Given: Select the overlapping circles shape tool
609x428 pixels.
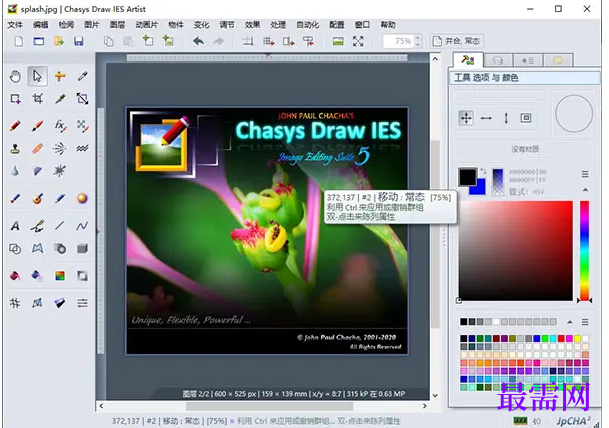Looking at the screenshot, I should (15, 249).
